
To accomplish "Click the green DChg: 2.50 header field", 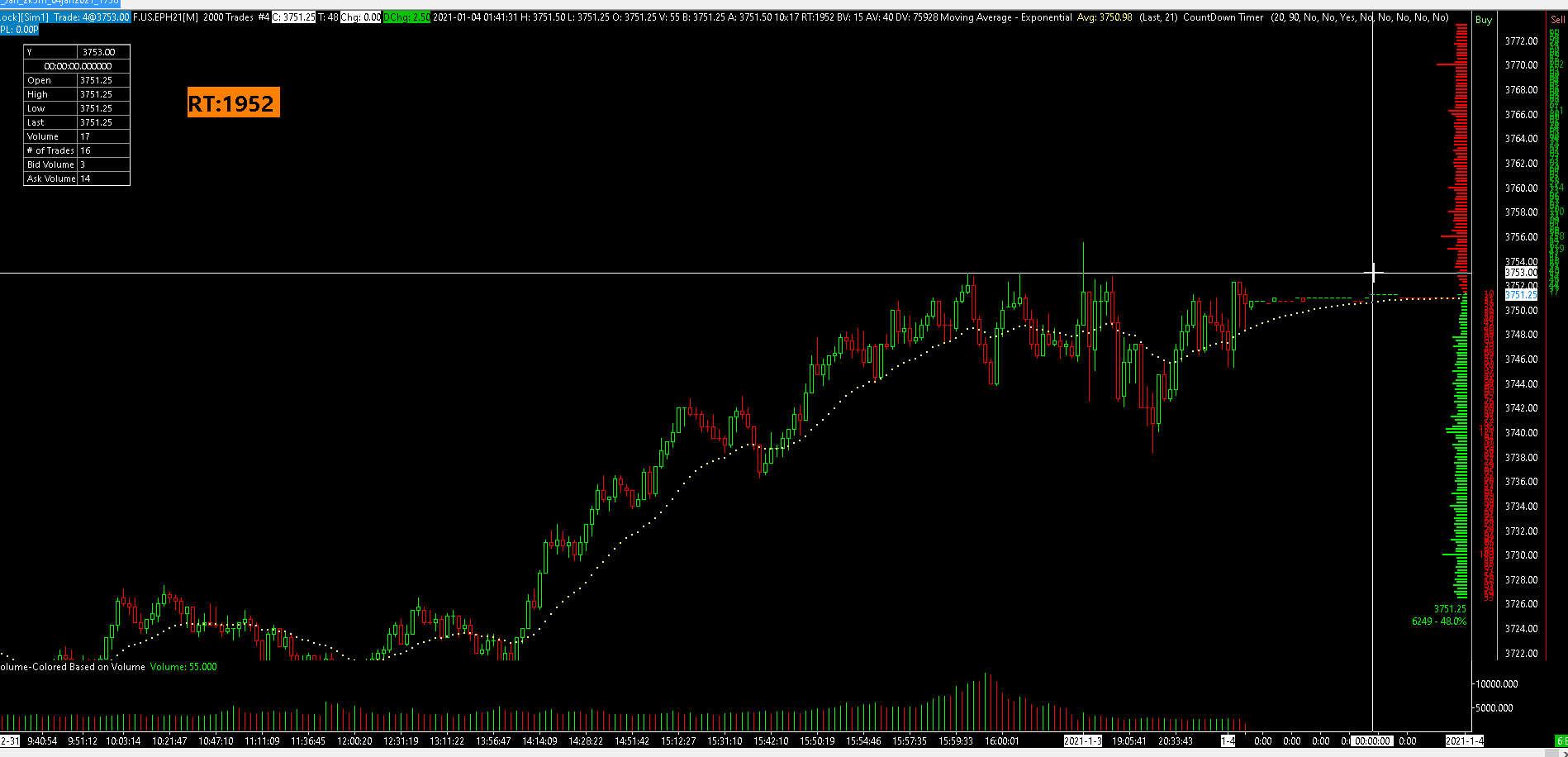I will point(406,17).
